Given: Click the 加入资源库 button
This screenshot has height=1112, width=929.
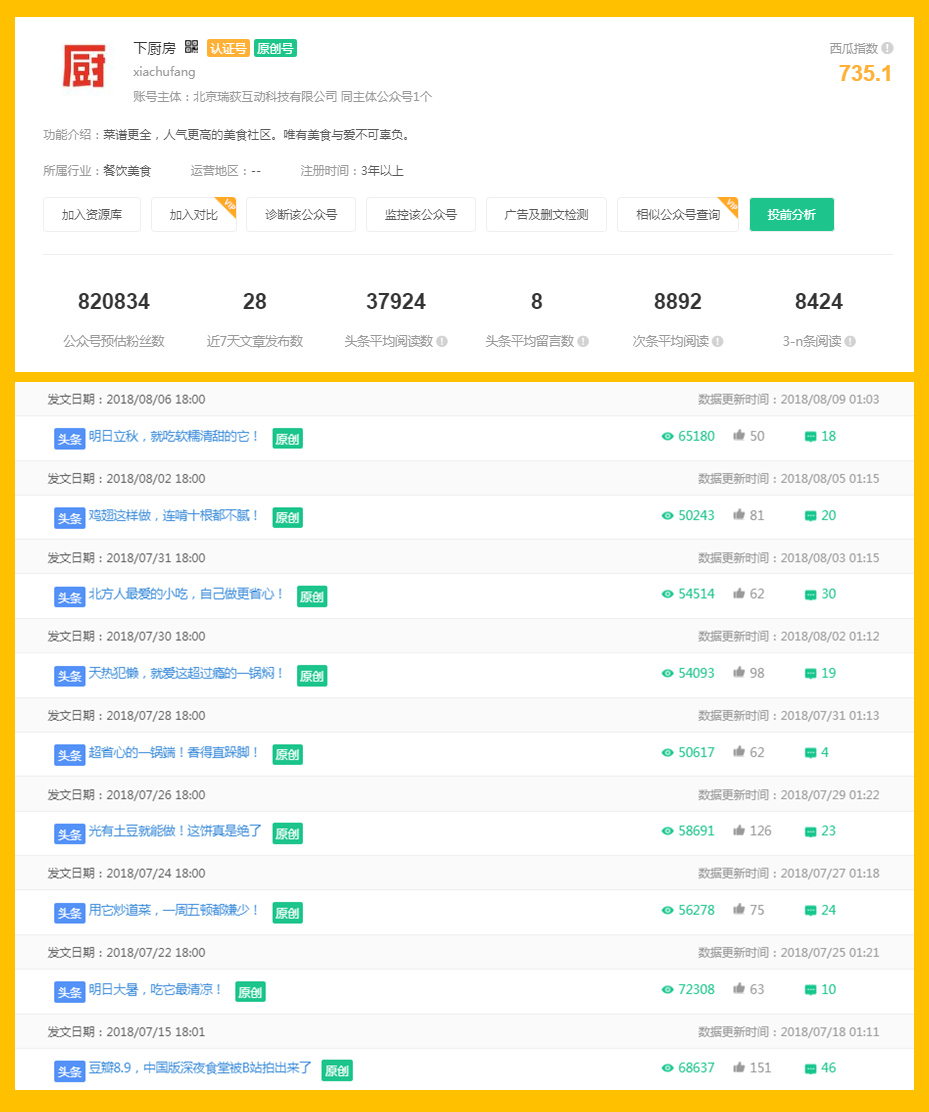Looking at the screenshot, I should pyautogui.click(x=92, y=215).
